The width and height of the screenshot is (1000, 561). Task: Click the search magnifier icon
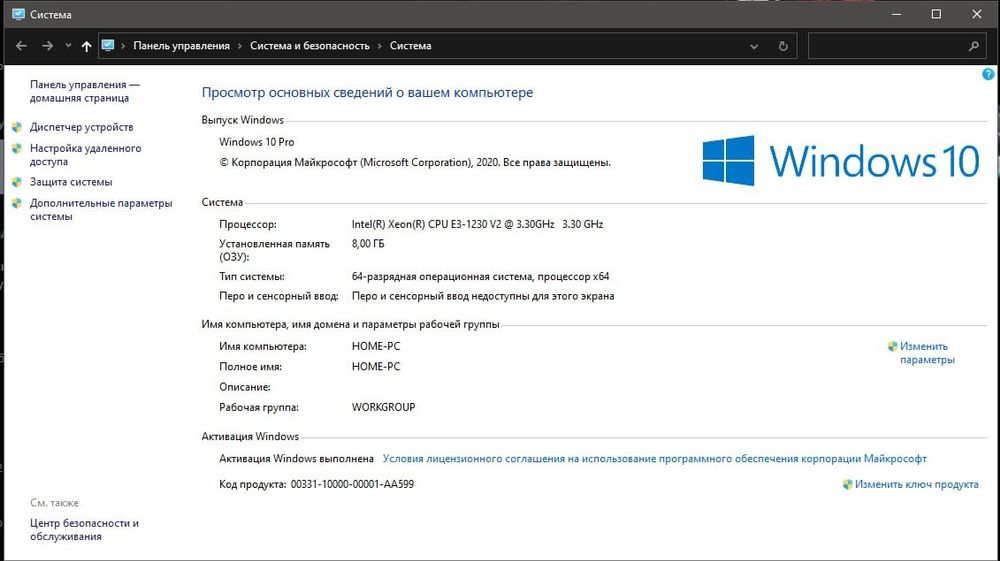[973, 46]
